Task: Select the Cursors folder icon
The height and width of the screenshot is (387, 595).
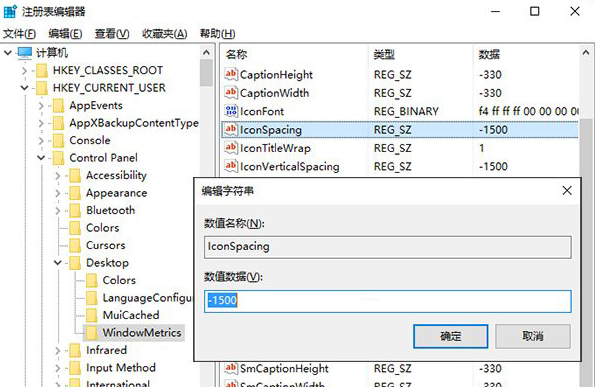Action: coord(75,245)
